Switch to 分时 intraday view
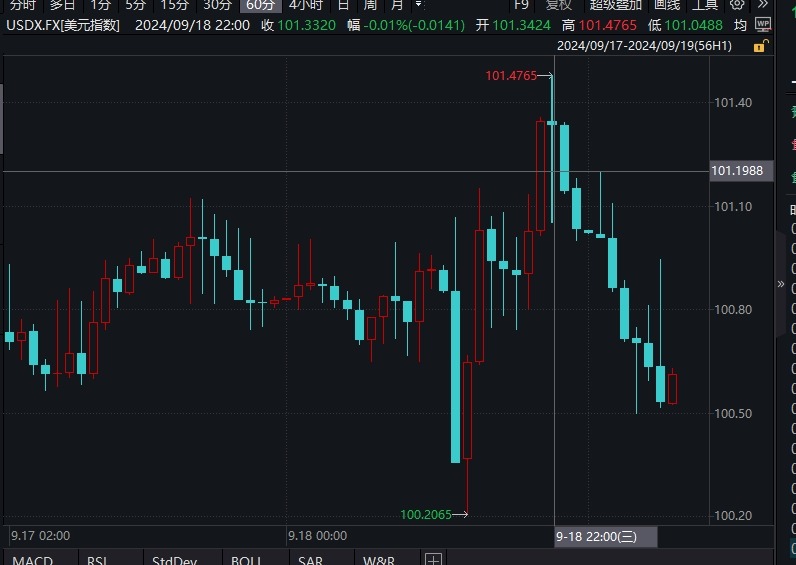796x565 pixels. [x=22, y=5]
